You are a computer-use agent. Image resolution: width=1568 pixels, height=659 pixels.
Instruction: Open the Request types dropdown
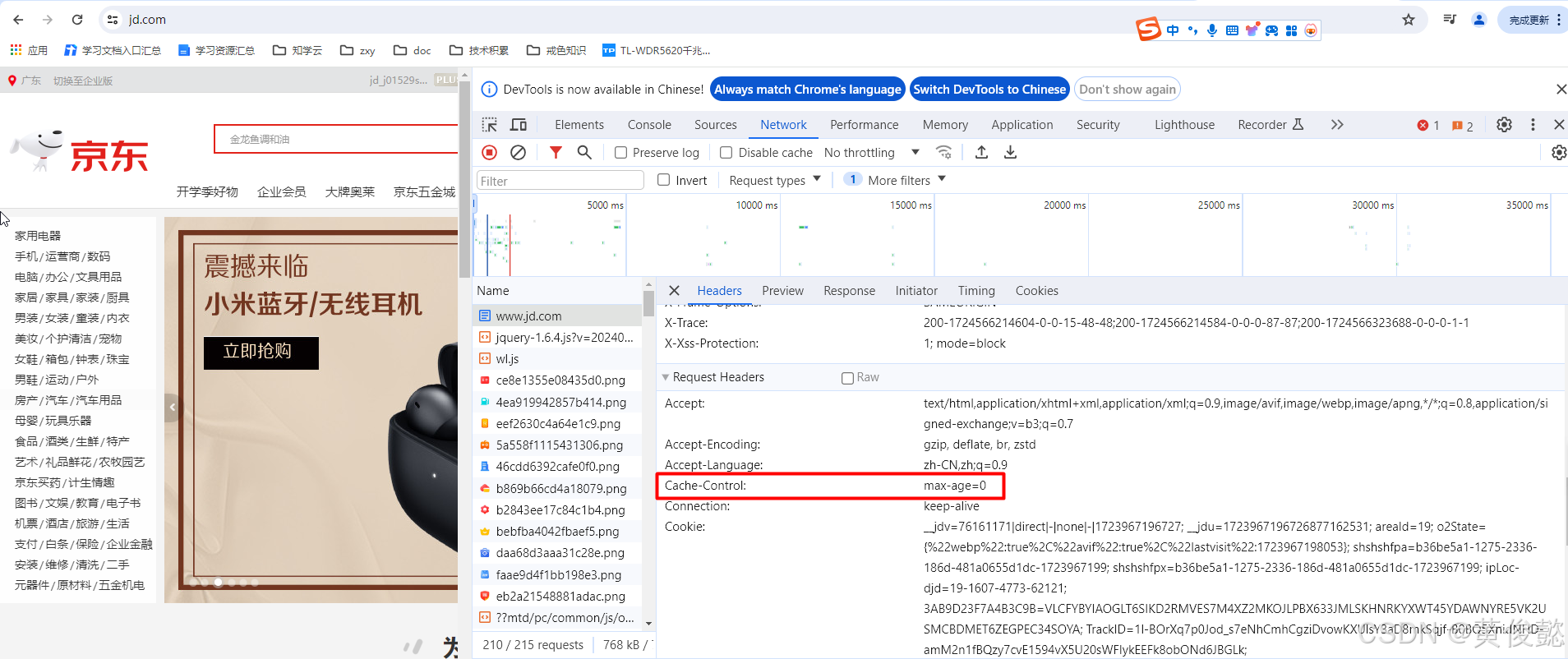coord(775,180)
